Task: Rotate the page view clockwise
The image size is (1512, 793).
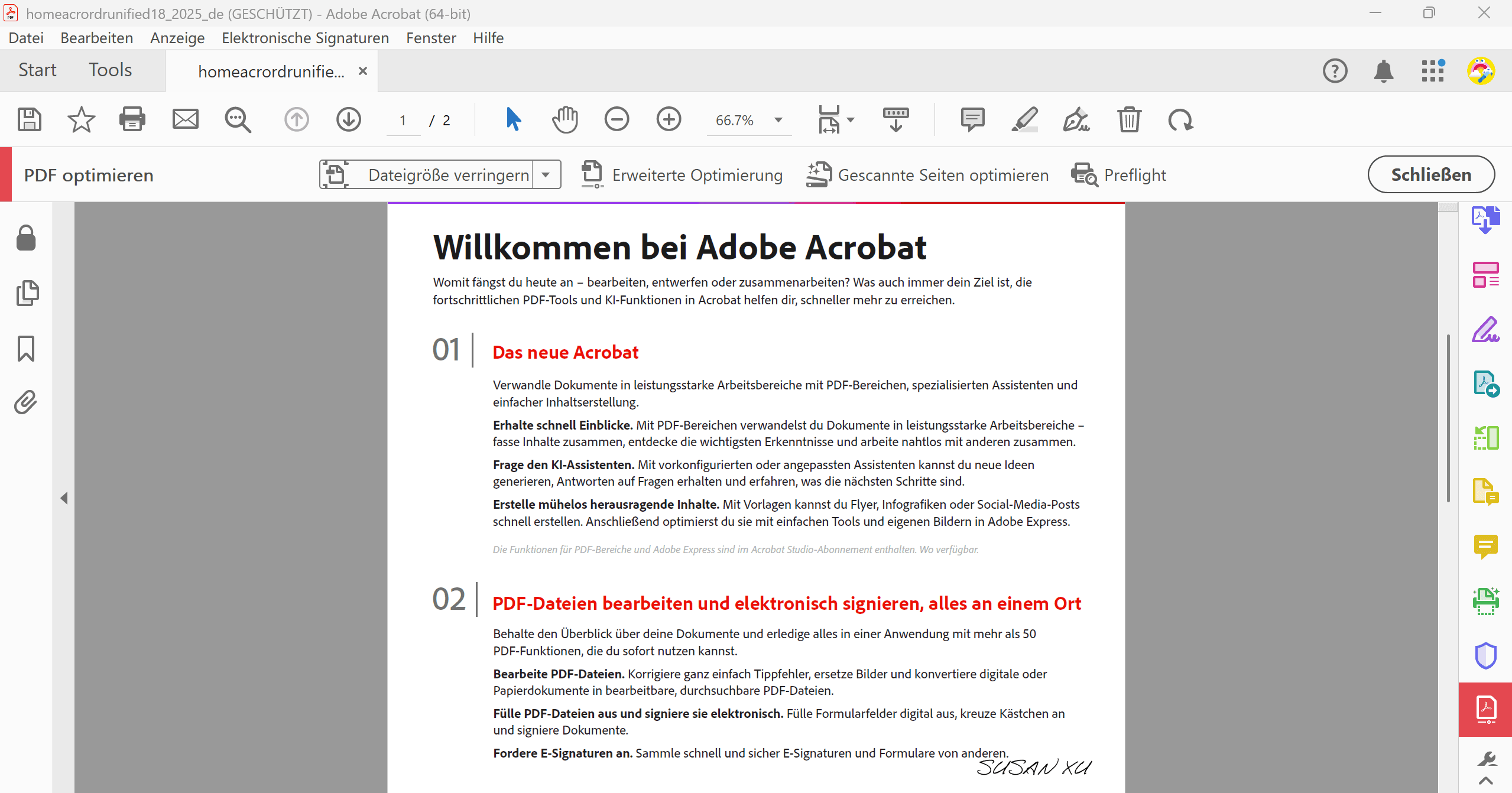Action: pos(1180,120)
